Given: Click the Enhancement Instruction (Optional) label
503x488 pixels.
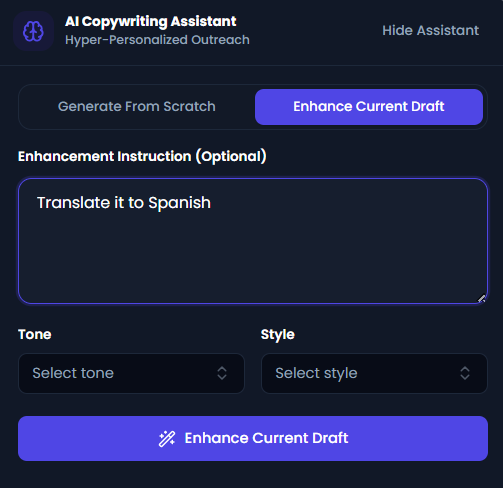Looking at the screenshot, I should tap(142, 156).
